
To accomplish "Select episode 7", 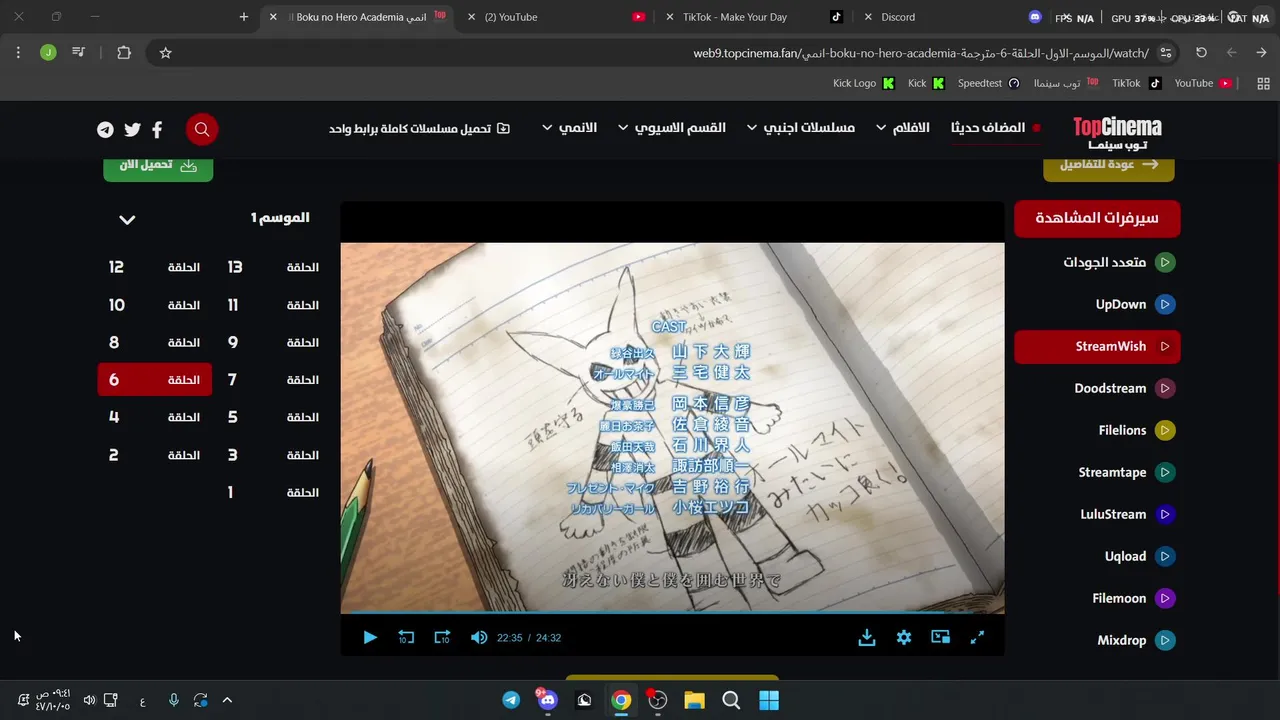I will pos(274,380).
